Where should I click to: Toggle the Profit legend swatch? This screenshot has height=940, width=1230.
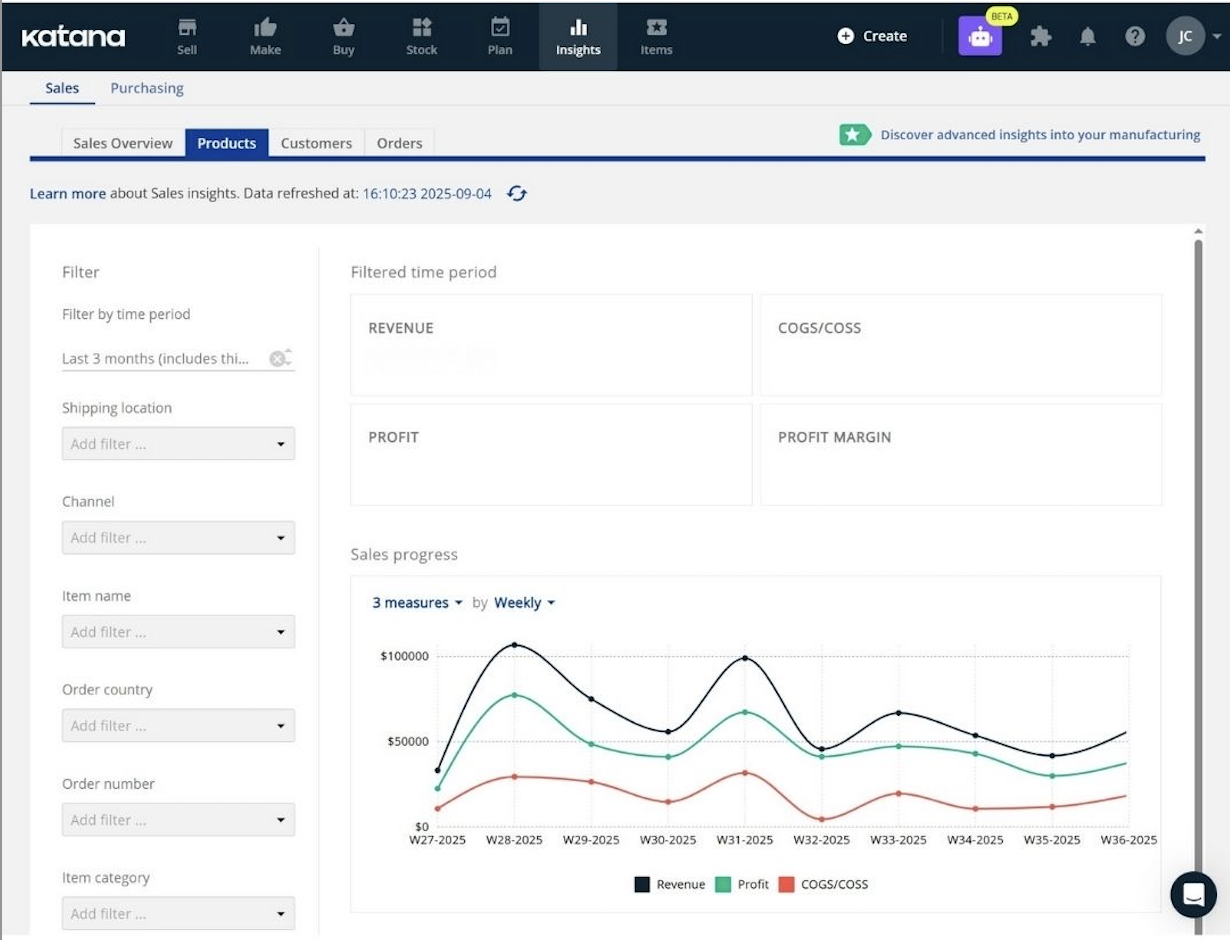(x=723, y=884)
